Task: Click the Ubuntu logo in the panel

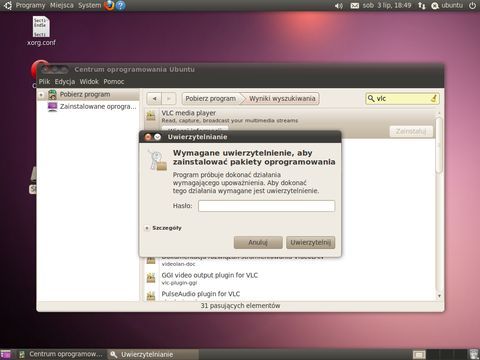Action: click(8, 5)
